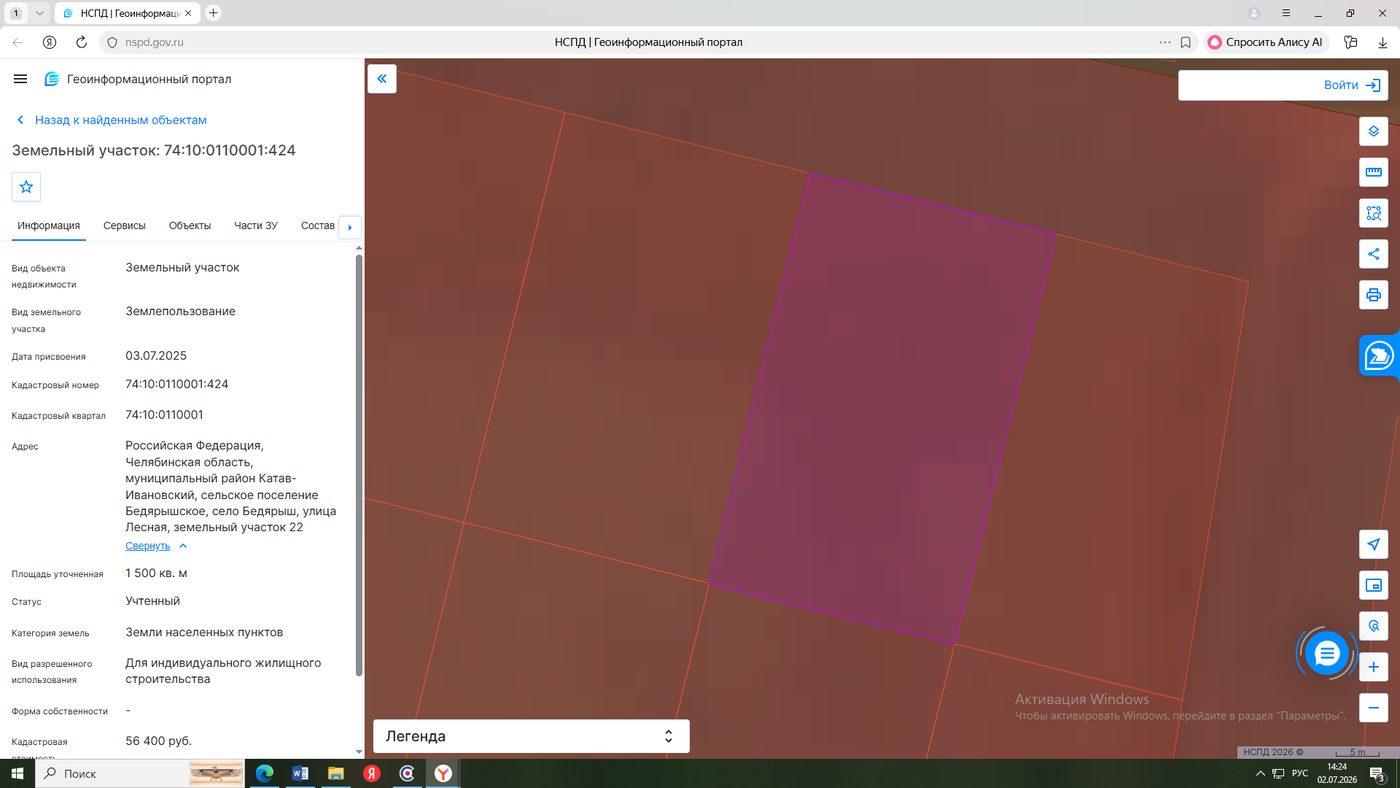
Task: Switch to the Информация tab
Action: click(x=48, y=226)
